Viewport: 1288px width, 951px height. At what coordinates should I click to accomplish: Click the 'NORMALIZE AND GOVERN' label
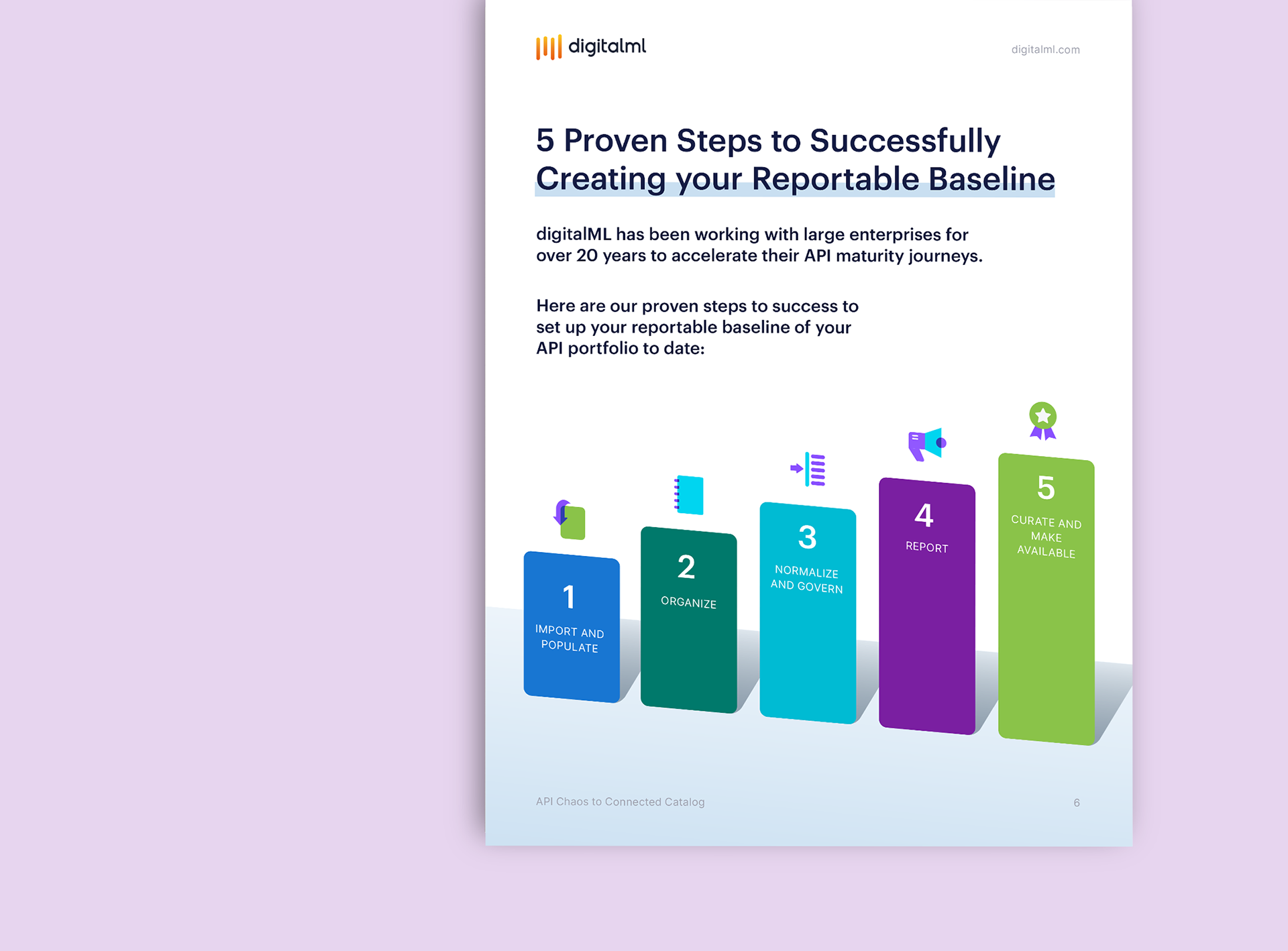(807, 579)
